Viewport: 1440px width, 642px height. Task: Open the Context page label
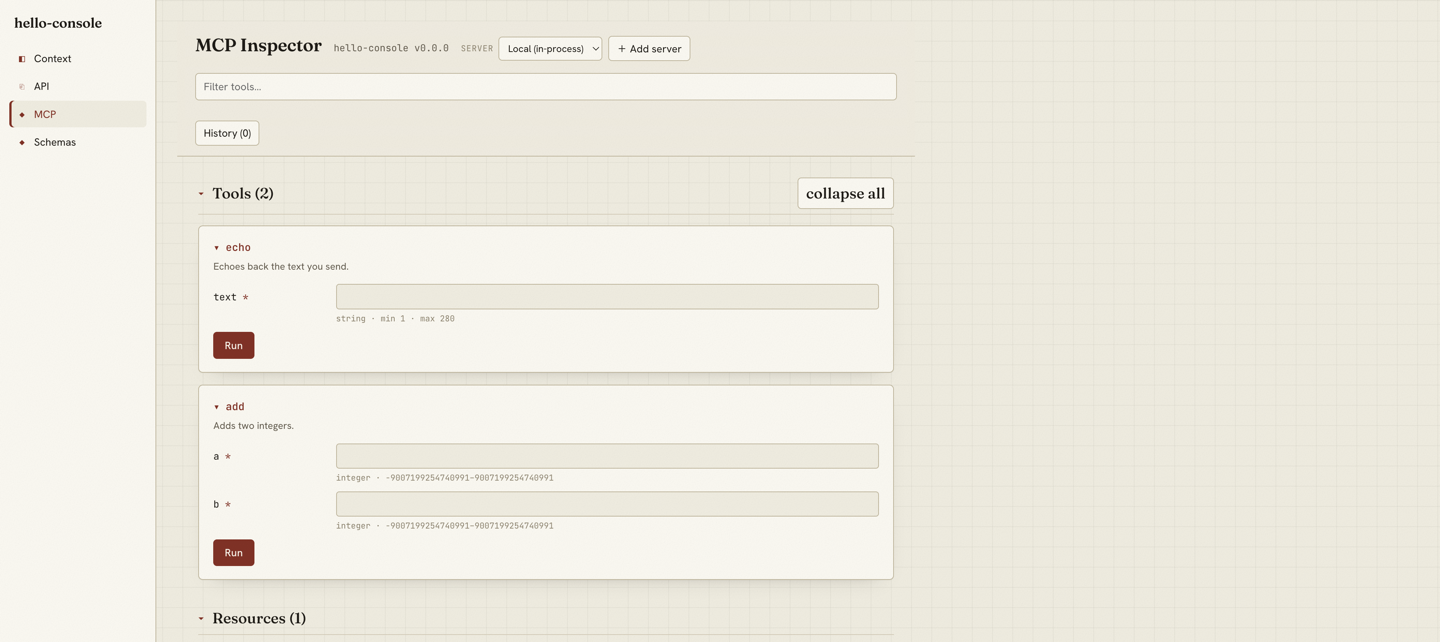(x=52, y=59)
